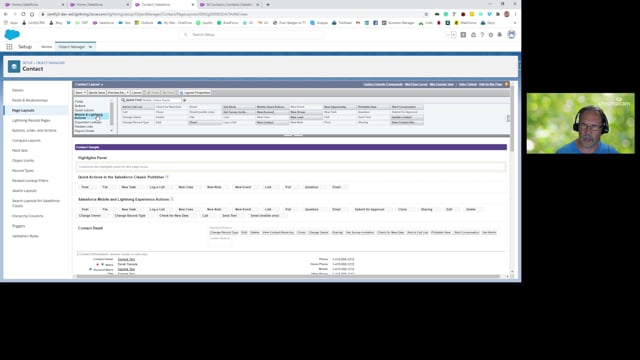The height and width of the screenshot is (360, 640).
Task: Open the Mini Page Layout link
Action: 416,84
